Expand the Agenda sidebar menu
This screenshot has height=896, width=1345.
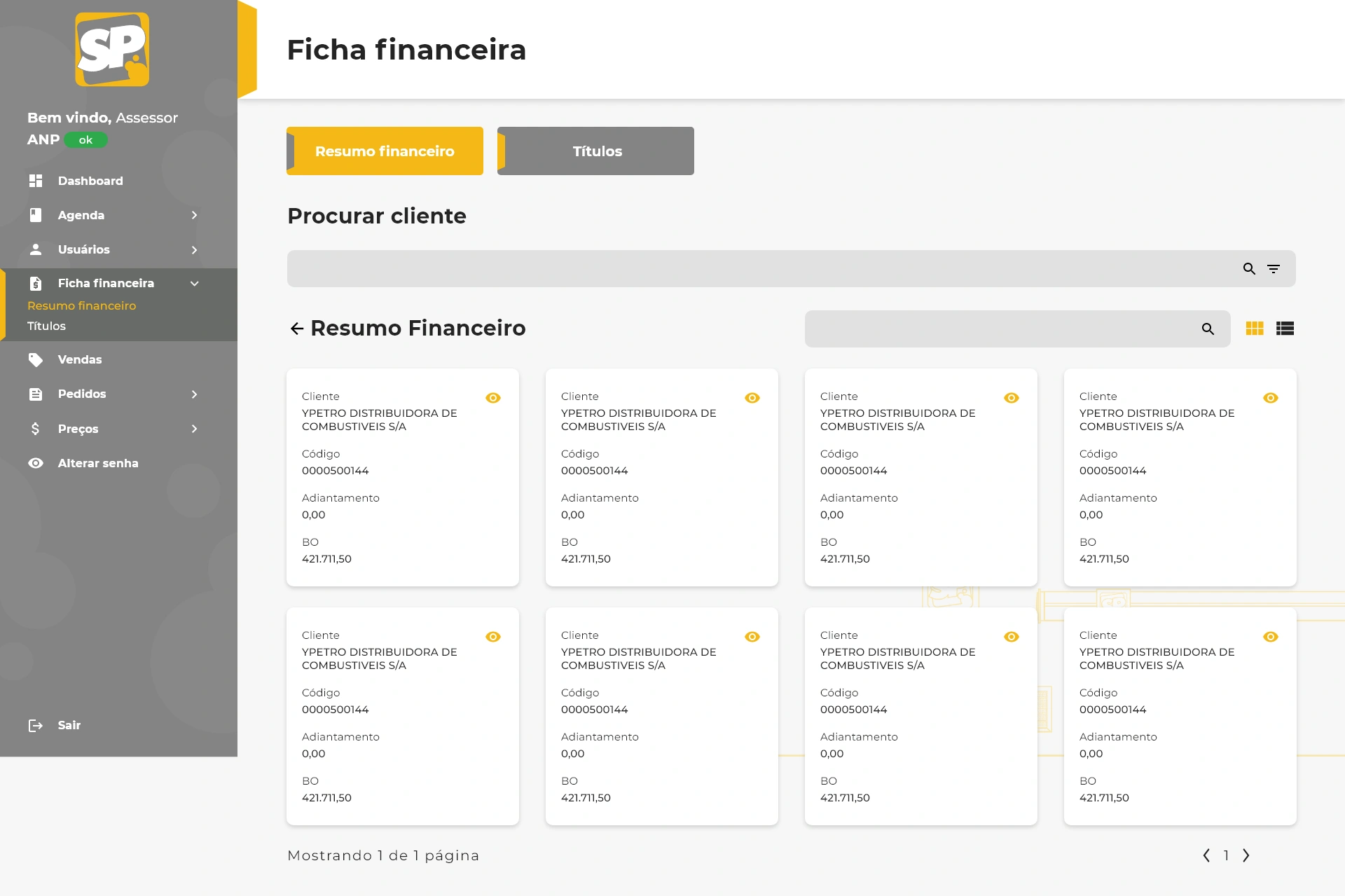[194, 215]
